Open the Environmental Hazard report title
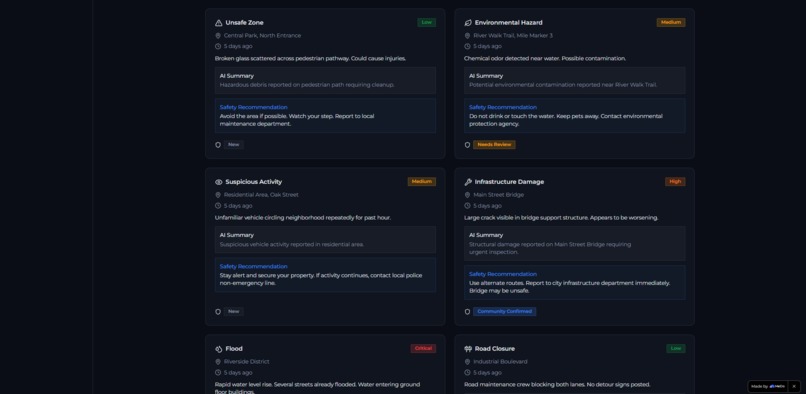This screenshot has height=394, width=806. click(508, 23)
